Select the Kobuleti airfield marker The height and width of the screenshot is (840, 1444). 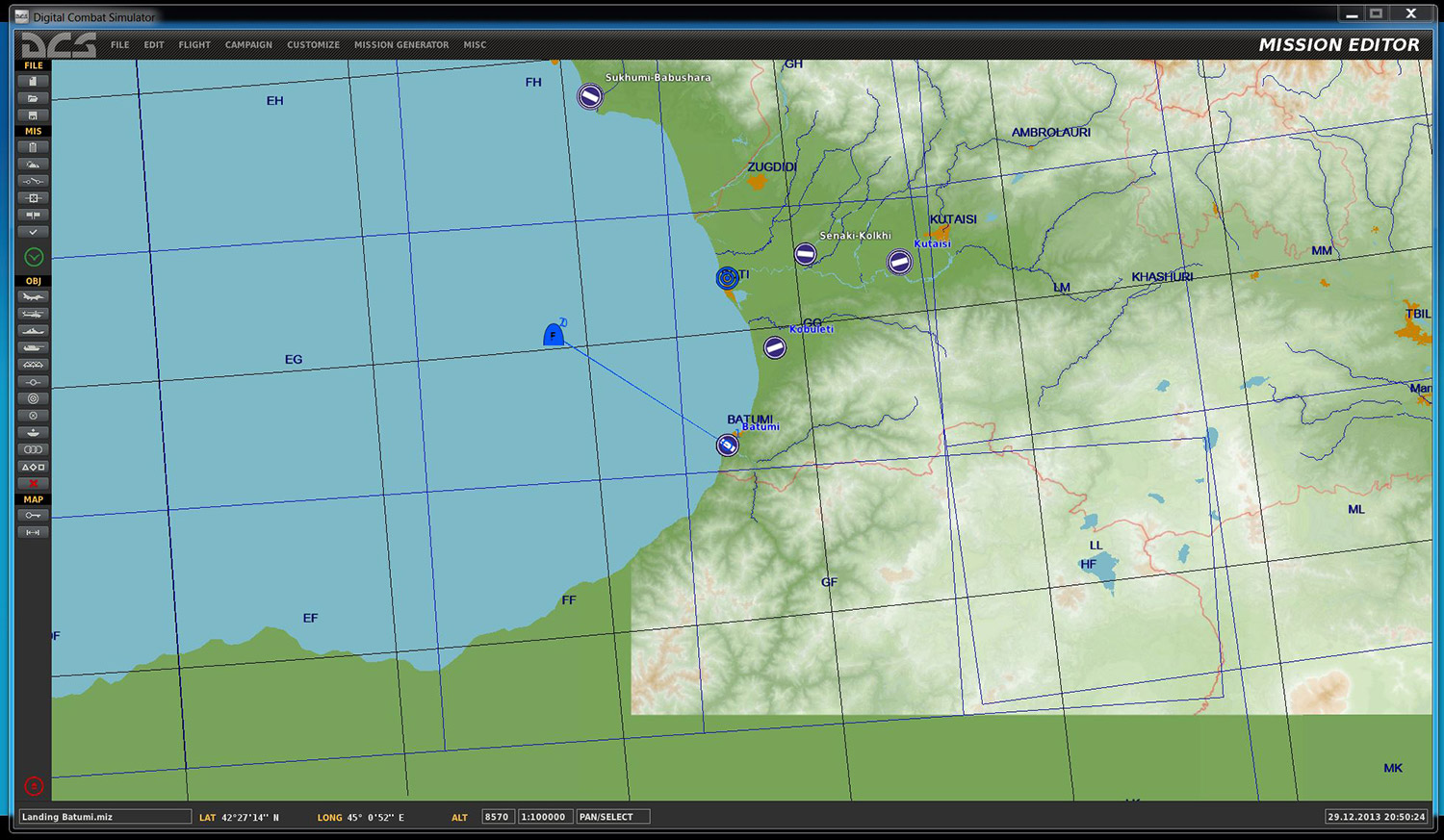775,347
